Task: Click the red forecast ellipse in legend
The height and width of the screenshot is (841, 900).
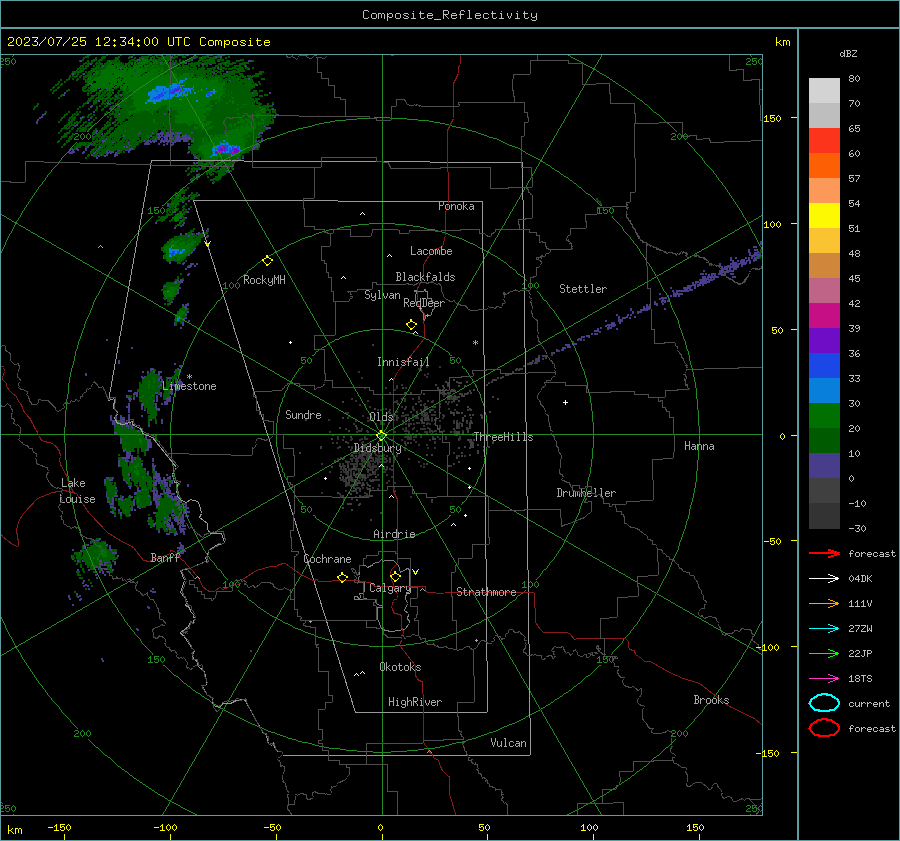Action: [x=824, y=728]
